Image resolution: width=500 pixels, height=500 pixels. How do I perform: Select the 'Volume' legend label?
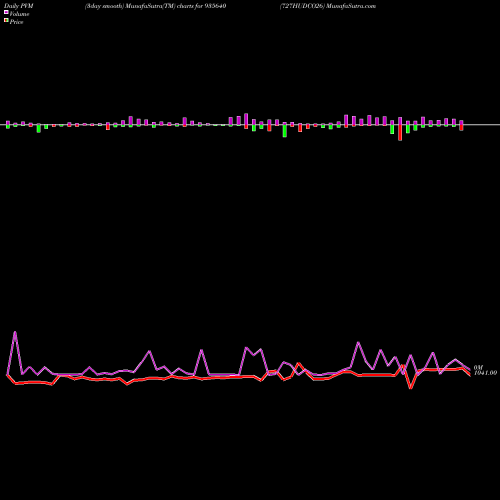coord(19,14)
